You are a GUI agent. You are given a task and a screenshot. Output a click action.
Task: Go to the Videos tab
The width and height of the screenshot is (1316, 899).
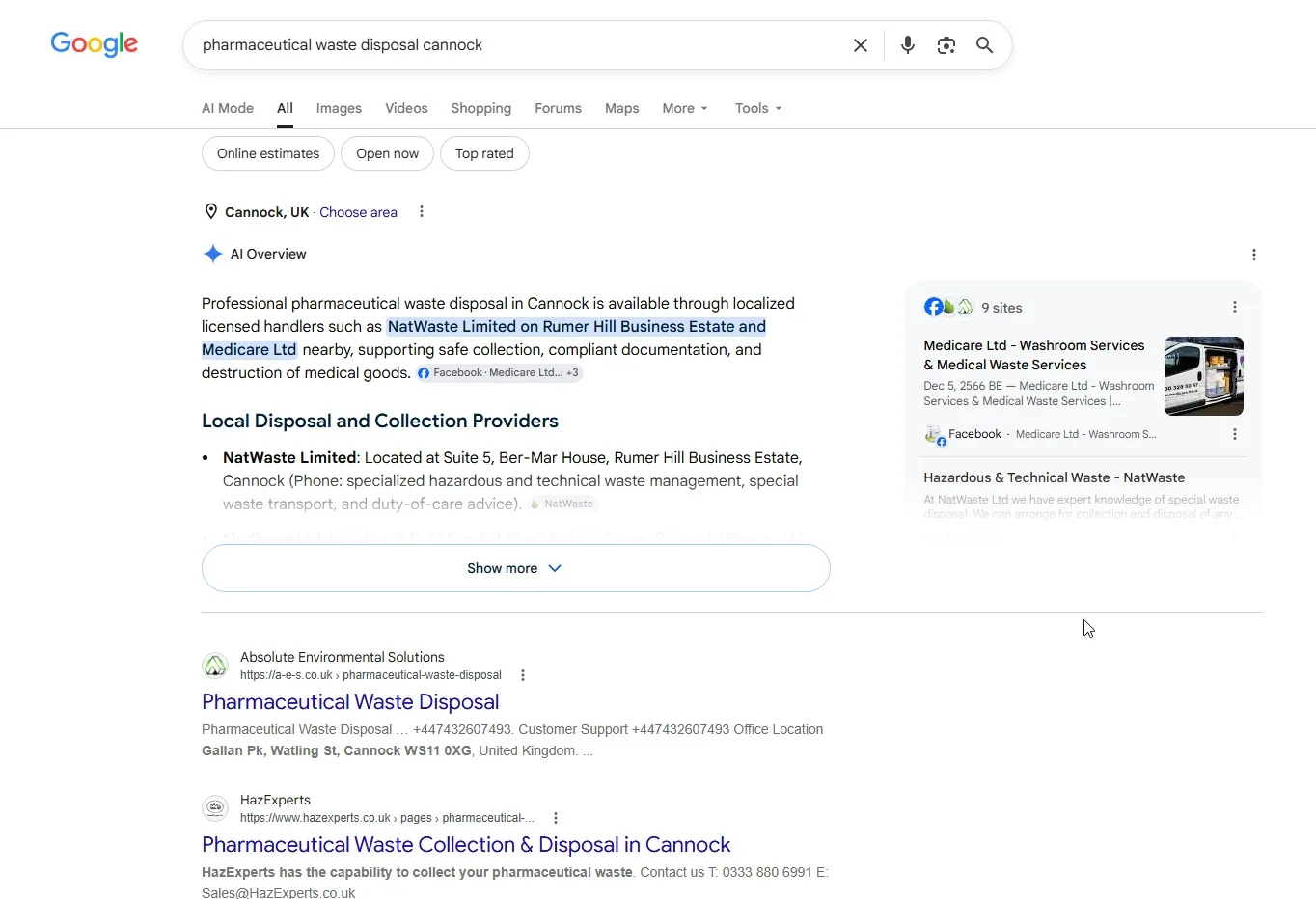pos(406,108)
